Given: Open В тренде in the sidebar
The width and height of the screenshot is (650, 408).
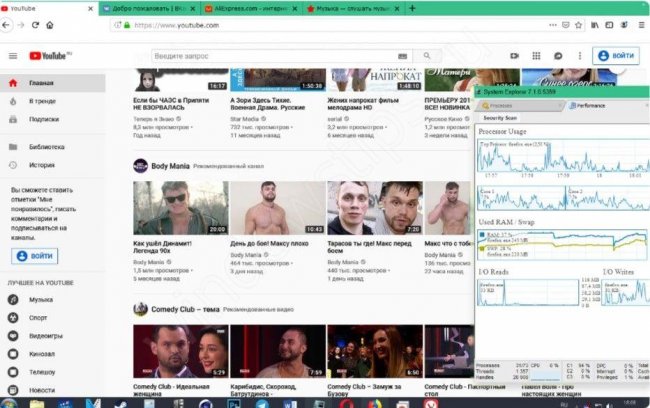Looking at the screenshot, I should coord(42,102).
